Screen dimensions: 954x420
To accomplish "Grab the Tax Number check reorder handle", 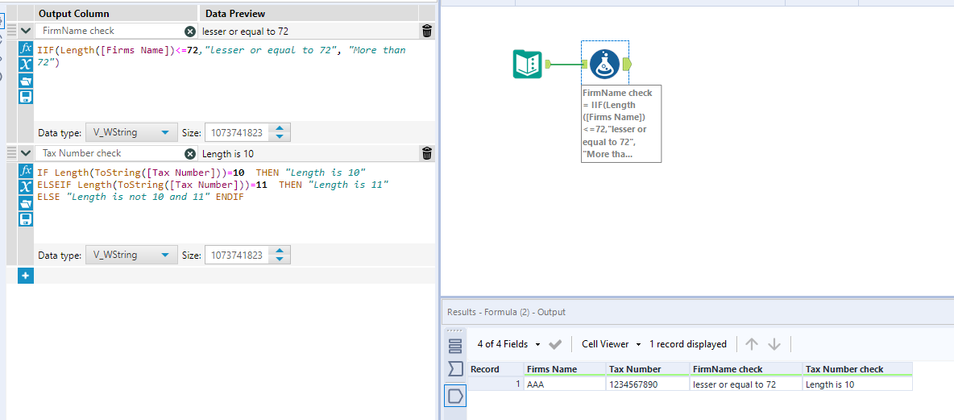I will point(11,153).
